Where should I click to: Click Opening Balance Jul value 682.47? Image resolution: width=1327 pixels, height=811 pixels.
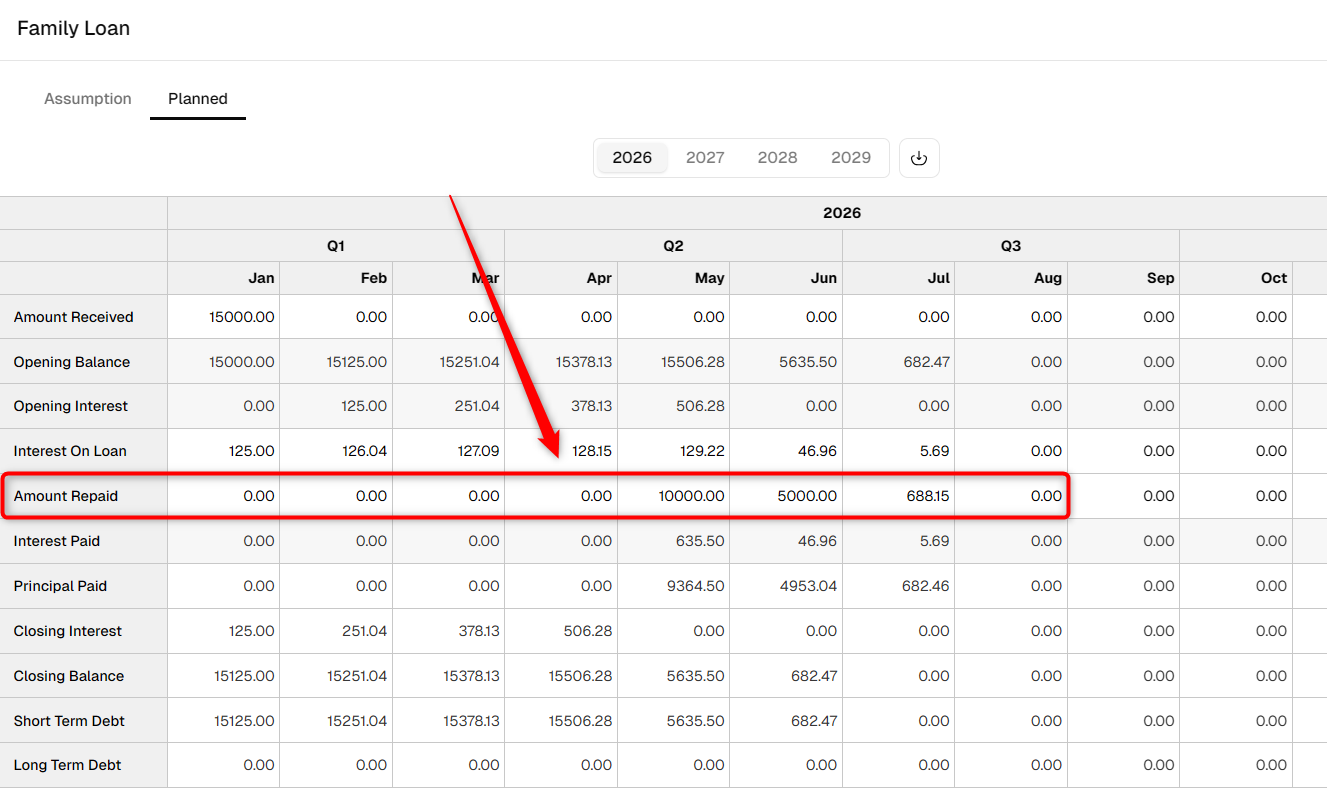(x=926, y=362)
